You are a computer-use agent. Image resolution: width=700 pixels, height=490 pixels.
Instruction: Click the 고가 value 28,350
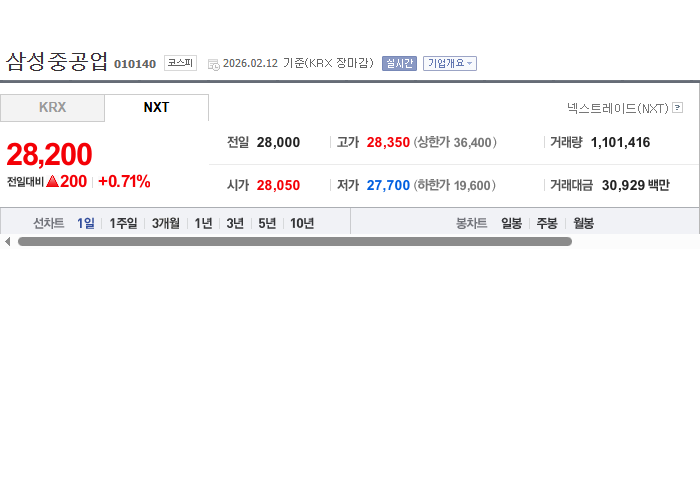coord(388,142)
